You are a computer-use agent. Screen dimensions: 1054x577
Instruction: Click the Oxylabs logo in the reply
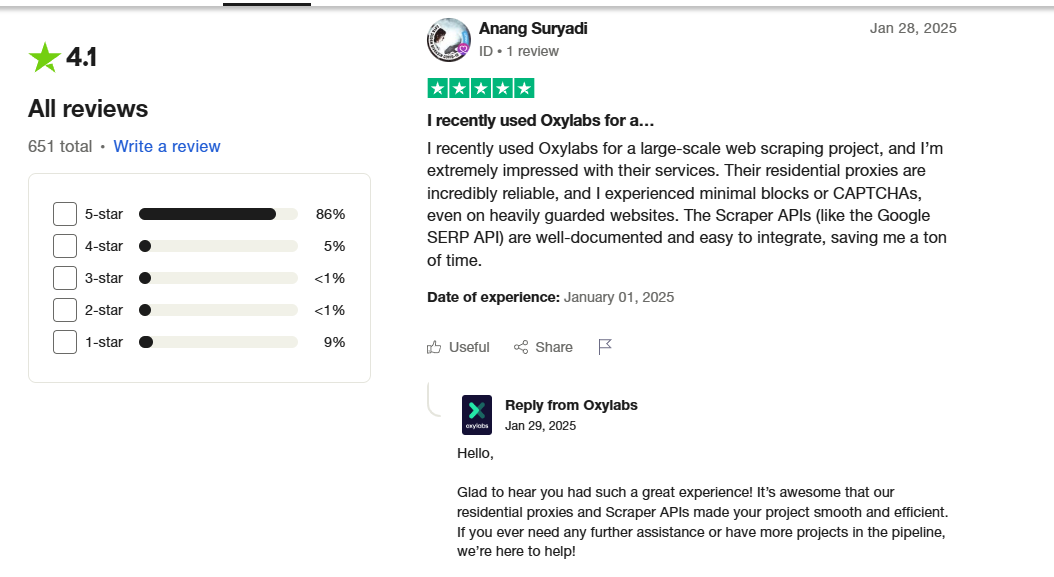[477, 415]
